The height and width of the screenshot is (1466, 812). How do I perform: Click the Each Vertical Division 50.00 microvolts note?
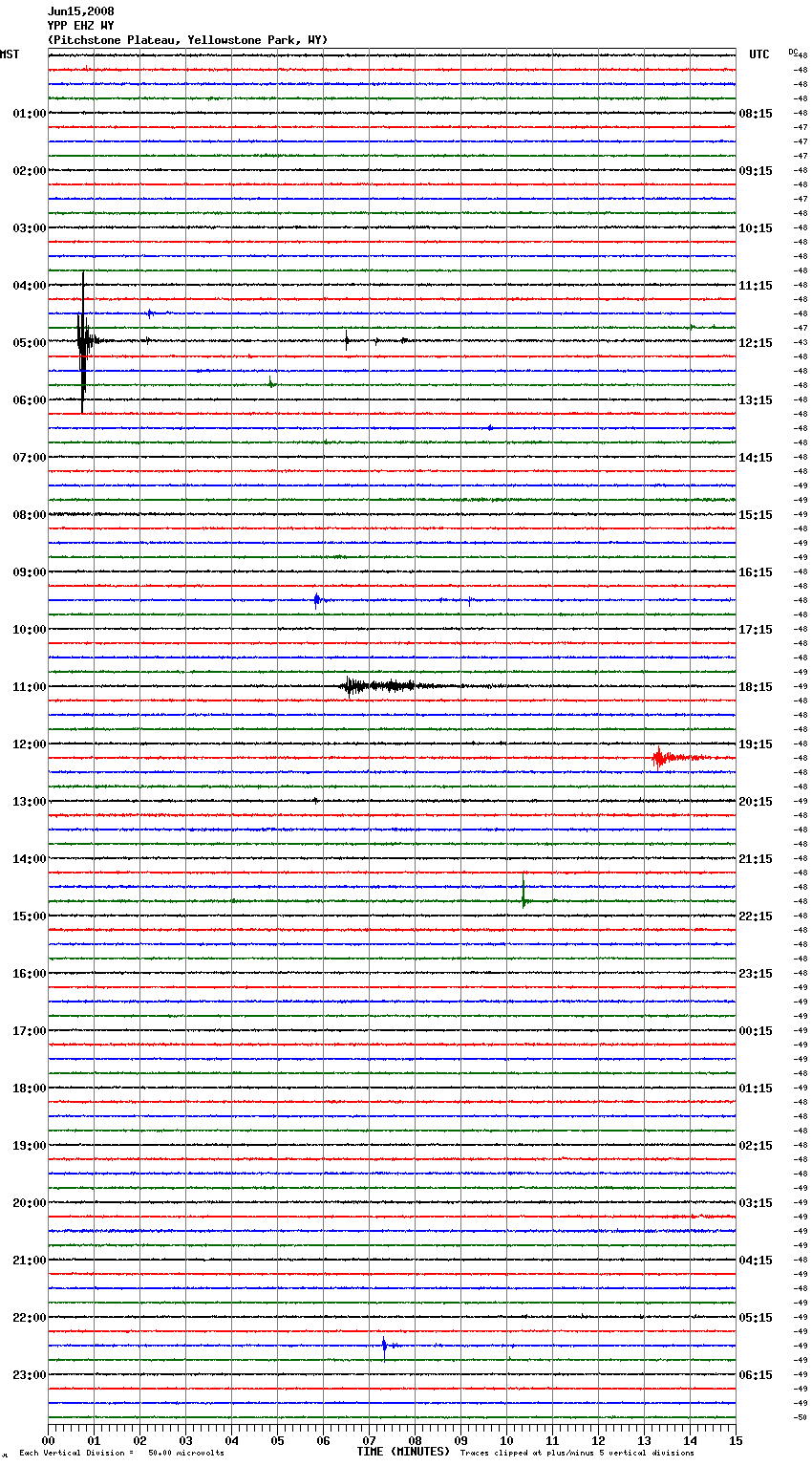121,1453
